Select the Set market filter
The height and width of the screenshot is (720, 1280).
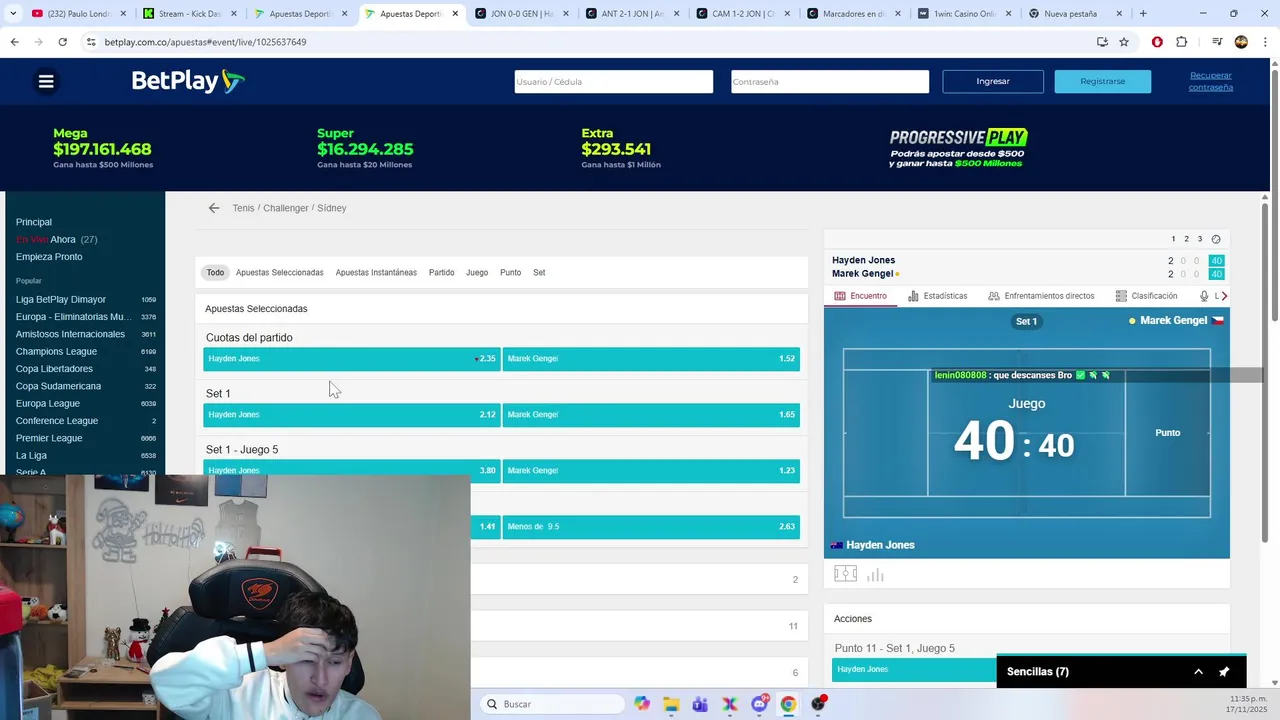pyautogui.click(x=539, y=272)
